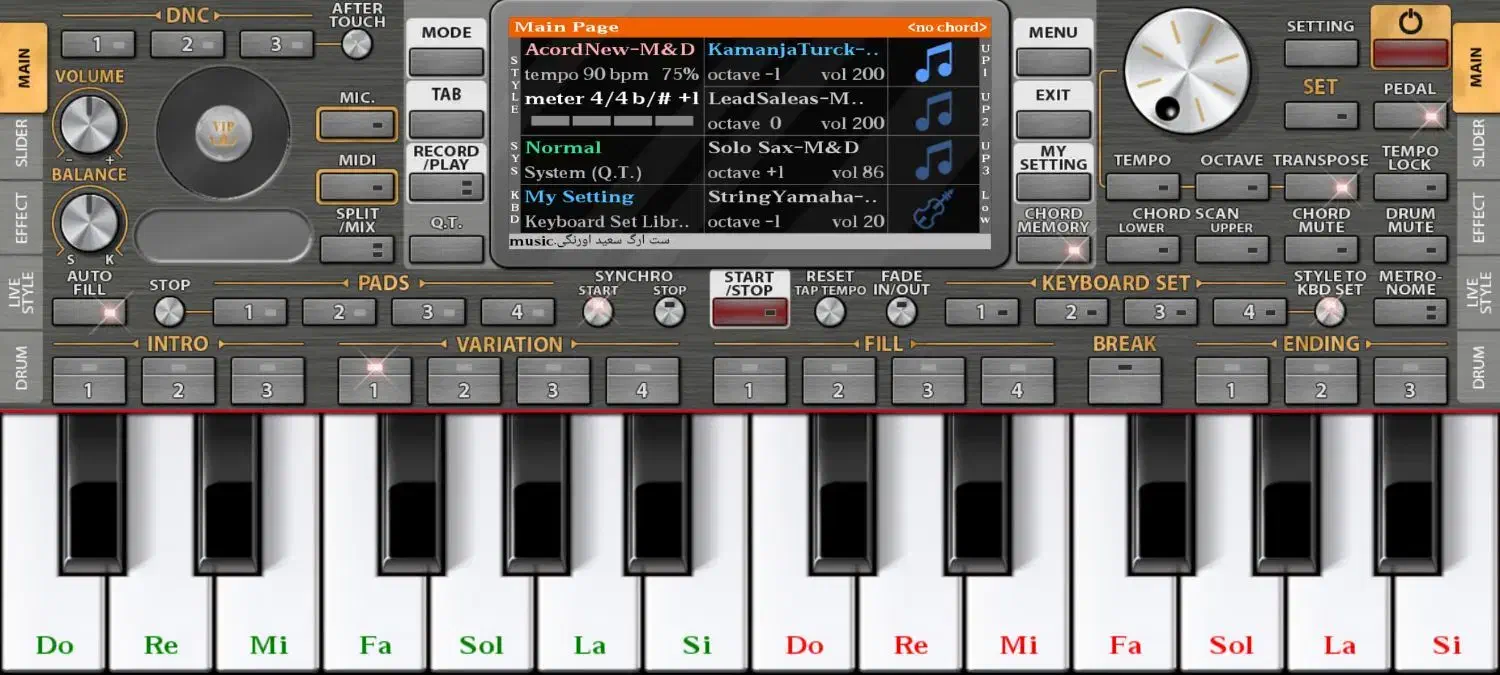The width and height of the screenshot is (1500, 675).
Task: Switch to the left Slider tab
Action: 22,143
